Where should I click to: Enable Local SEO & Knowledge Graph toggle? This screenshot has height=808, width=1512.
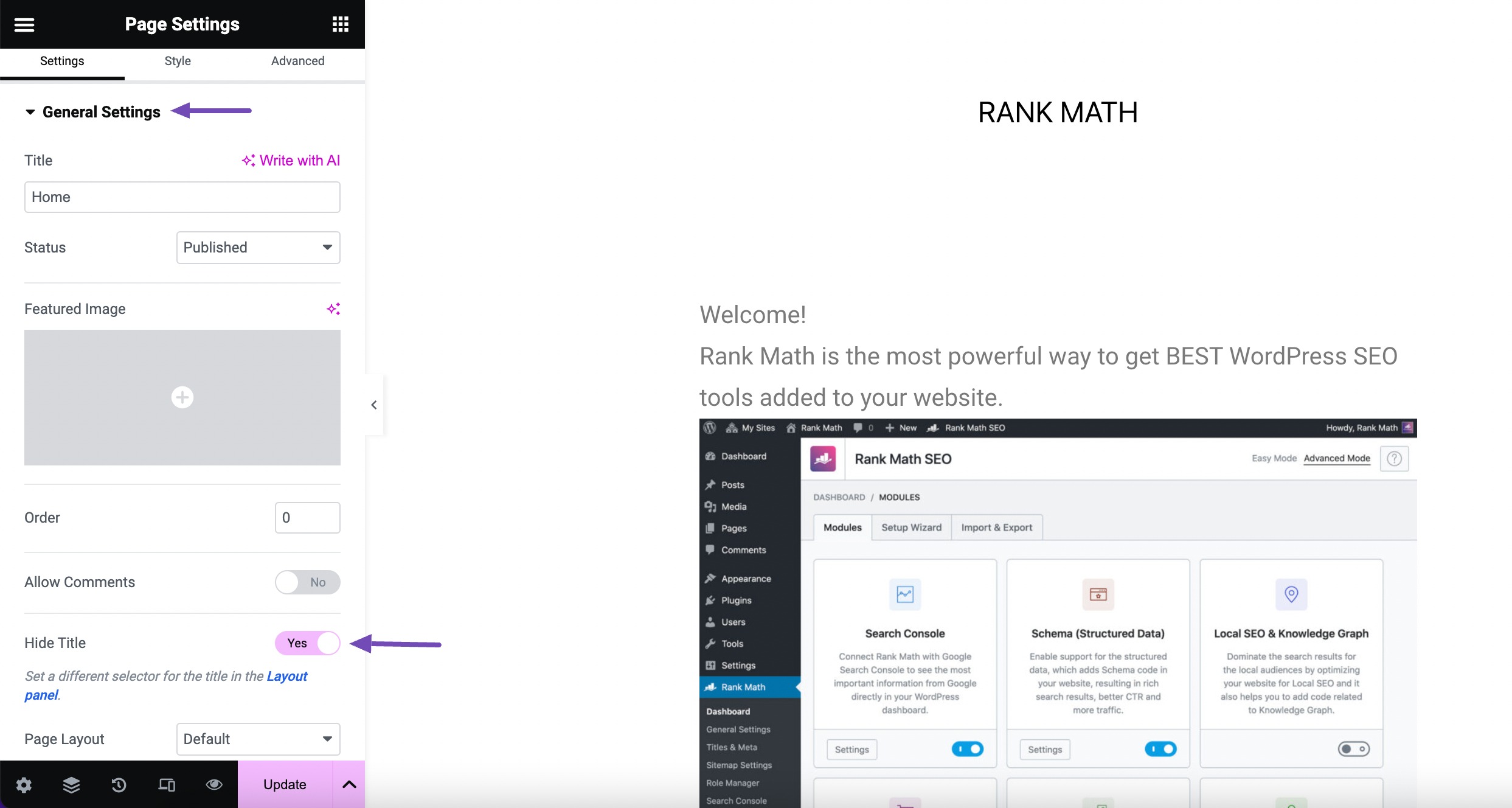(x=1354, y=749)
